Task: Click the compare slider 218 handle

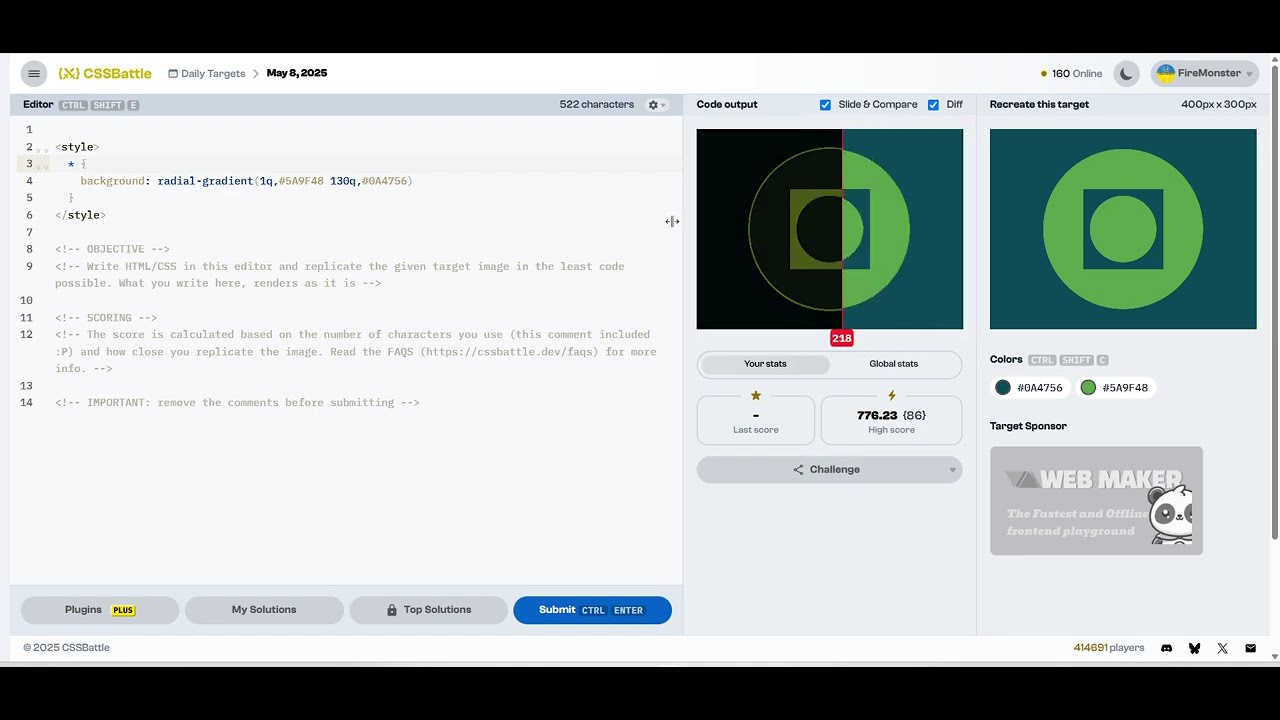Action: tap(842, 339)
